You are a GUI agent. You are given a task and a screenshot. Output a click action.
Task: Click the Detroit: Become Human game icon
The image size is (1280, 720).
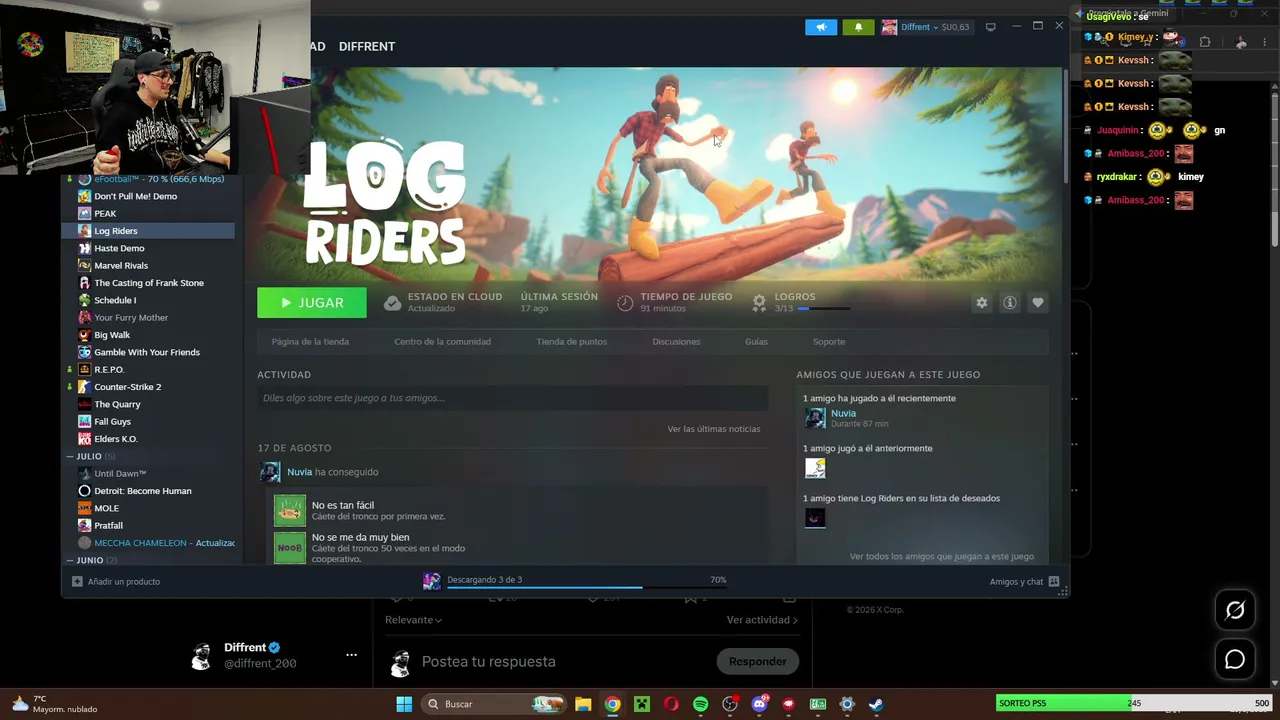[x=84, y=491]
